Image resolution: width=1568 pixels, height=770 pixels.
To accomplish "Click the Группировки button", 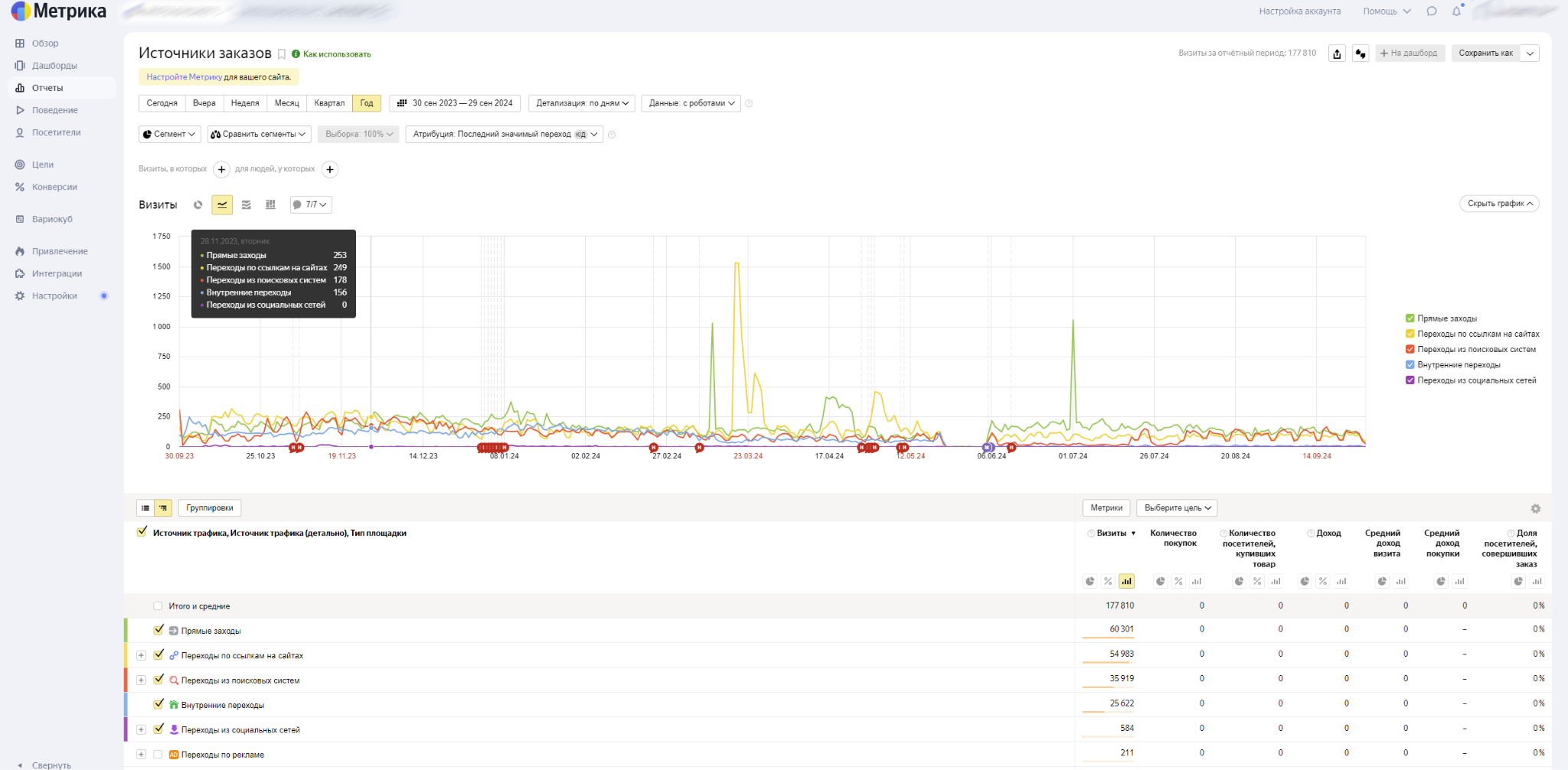I will [209, 507].
